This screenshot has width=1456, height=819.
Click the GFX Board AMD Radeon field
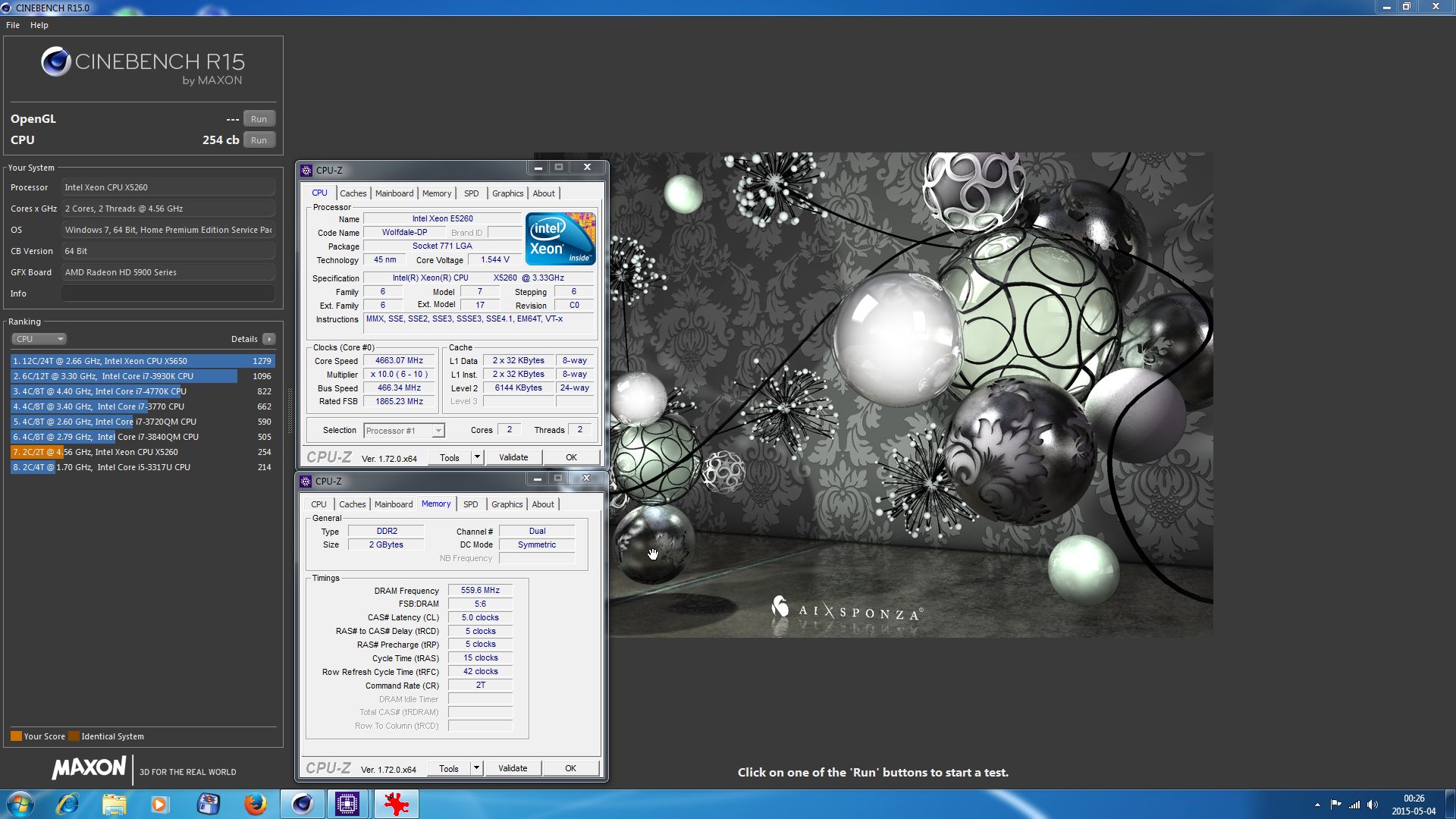tap(168, 272)
